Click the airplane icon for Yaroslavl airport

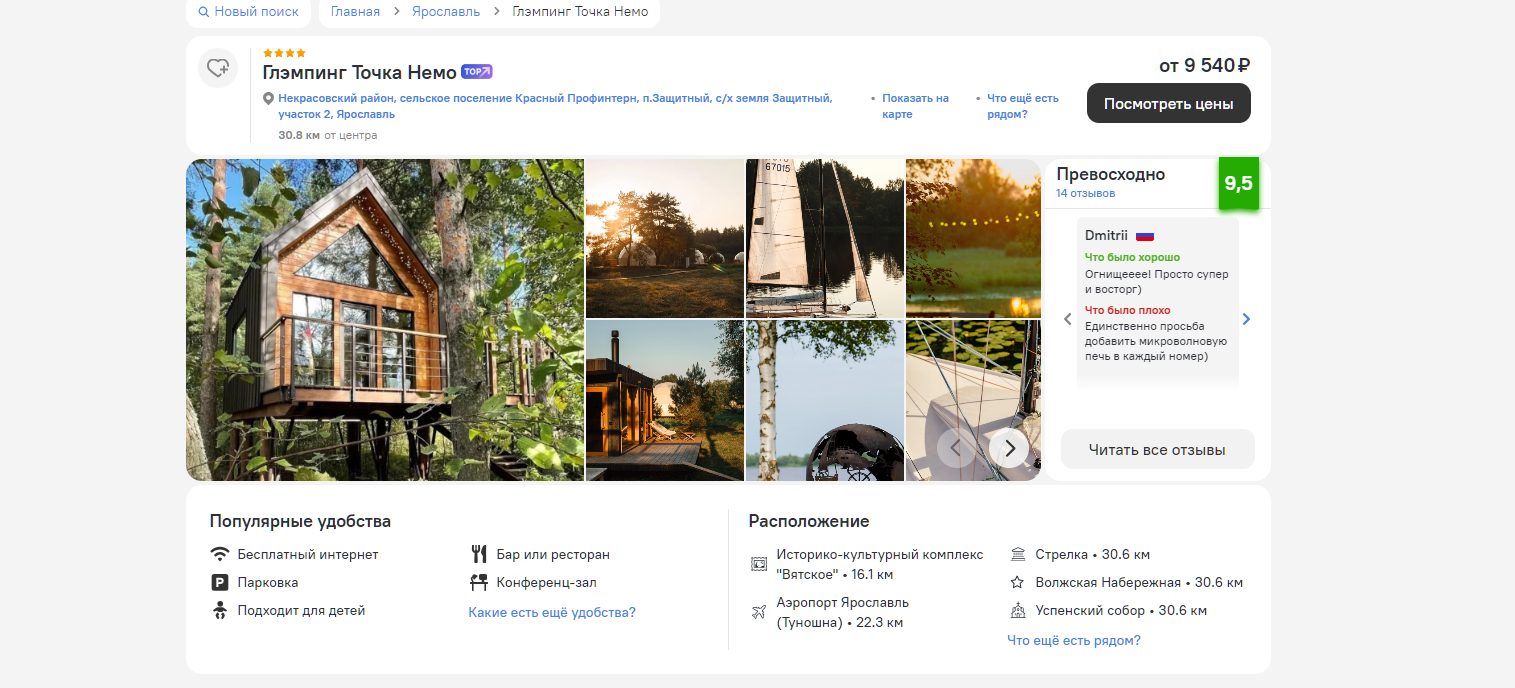[759, 612]
